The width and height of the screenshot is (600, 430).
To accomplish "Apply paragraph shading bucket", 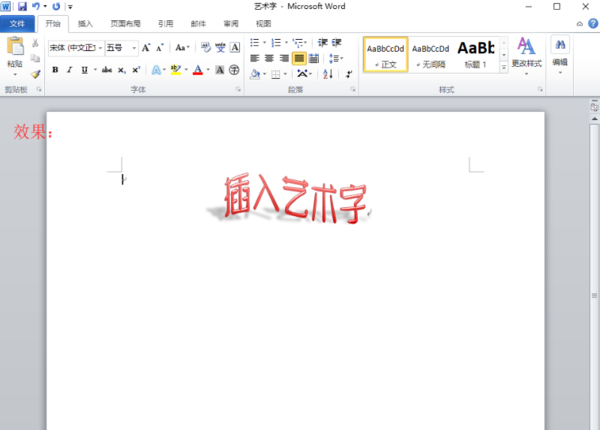I will [x=255, y=74].
